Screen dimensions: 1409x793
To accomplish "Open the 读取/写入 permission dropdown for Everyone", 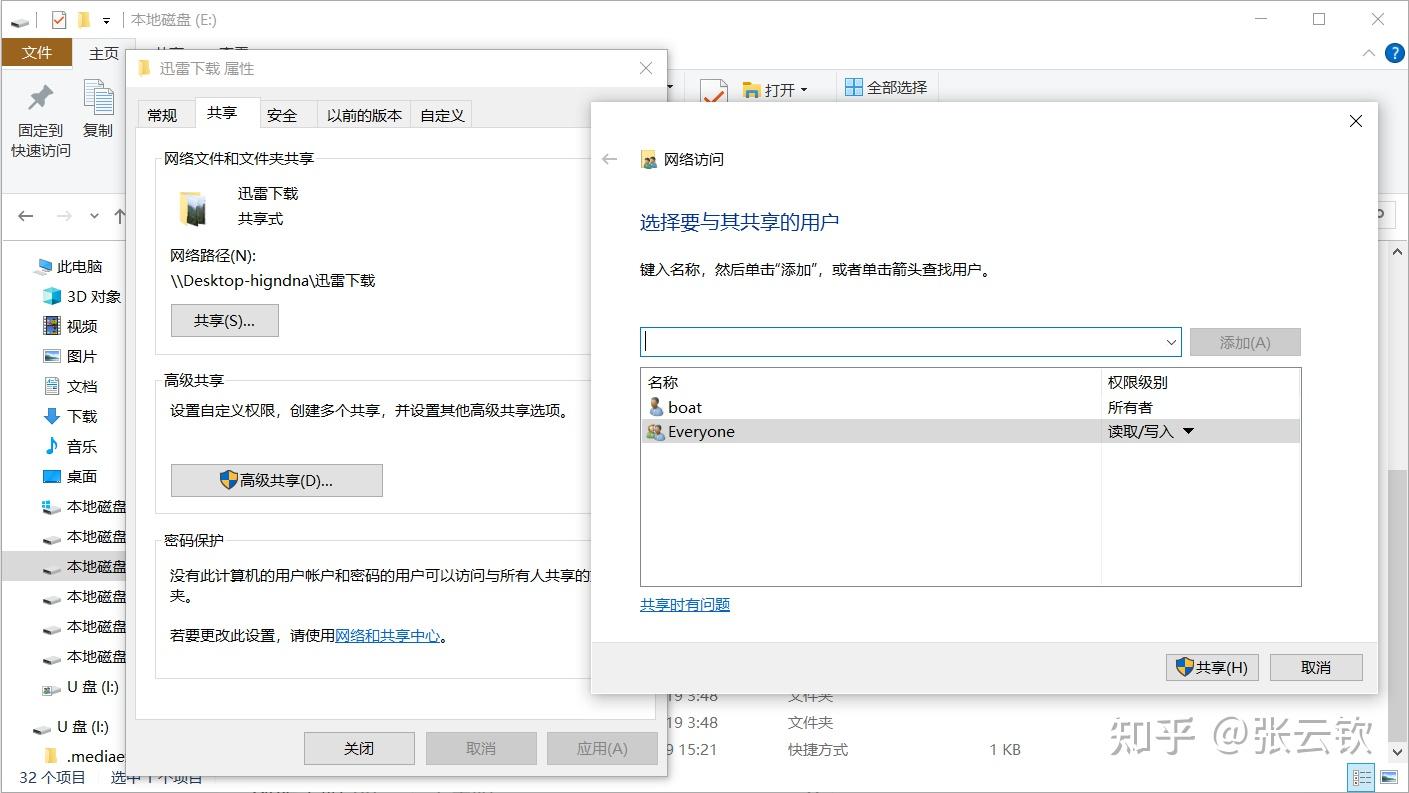I will click(1188, 431).
